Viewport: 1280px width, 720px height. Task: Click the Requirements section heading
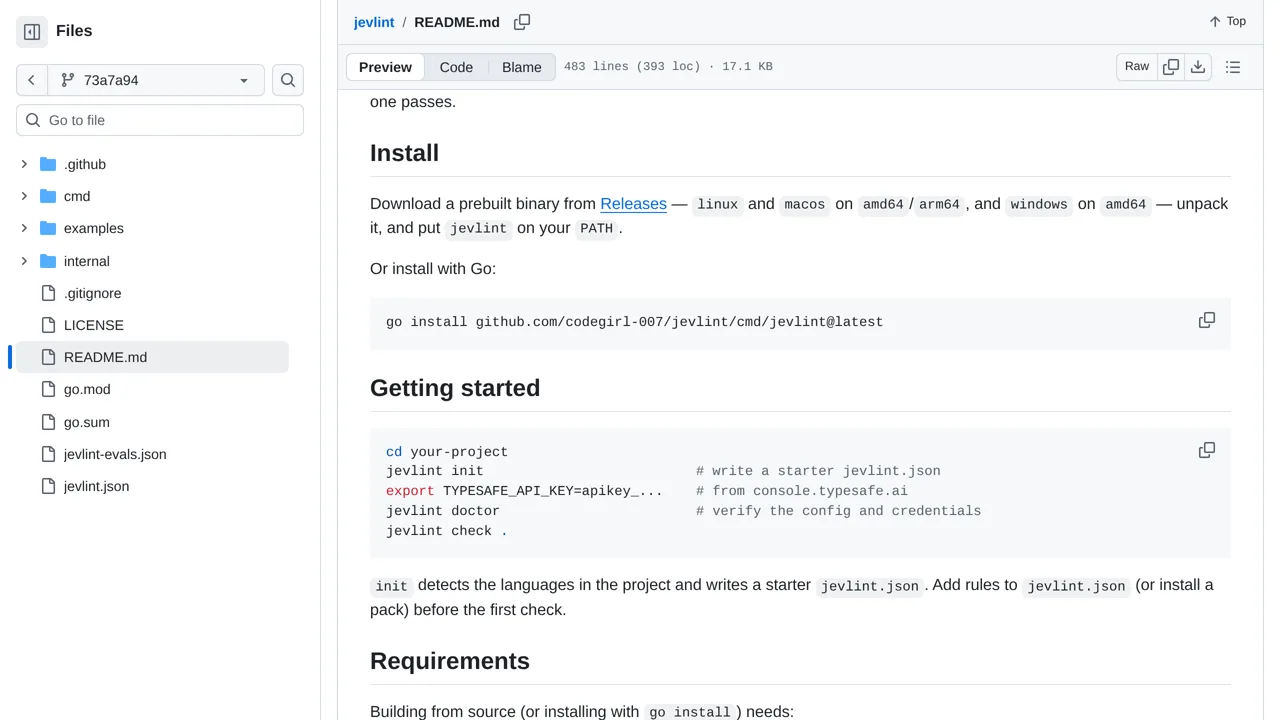click(x=450, y=661)
